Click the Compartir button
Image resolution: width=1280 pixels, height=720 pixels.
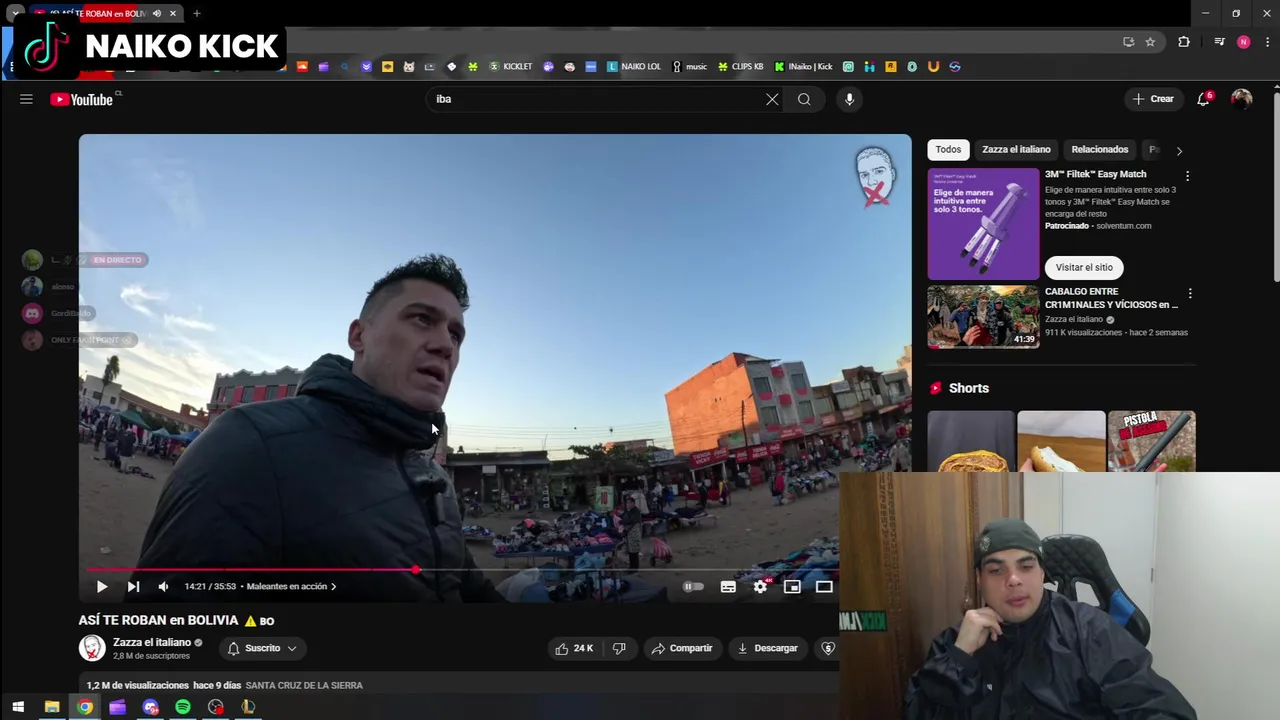(x=682, y=648)
